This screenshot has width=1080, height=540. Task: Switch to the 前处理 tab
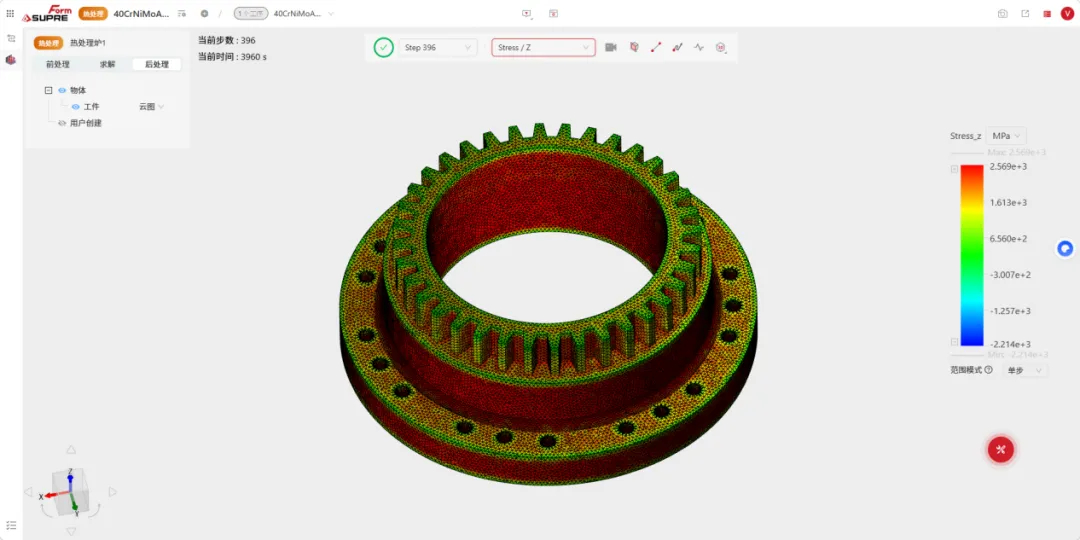[x=58, y=64]
